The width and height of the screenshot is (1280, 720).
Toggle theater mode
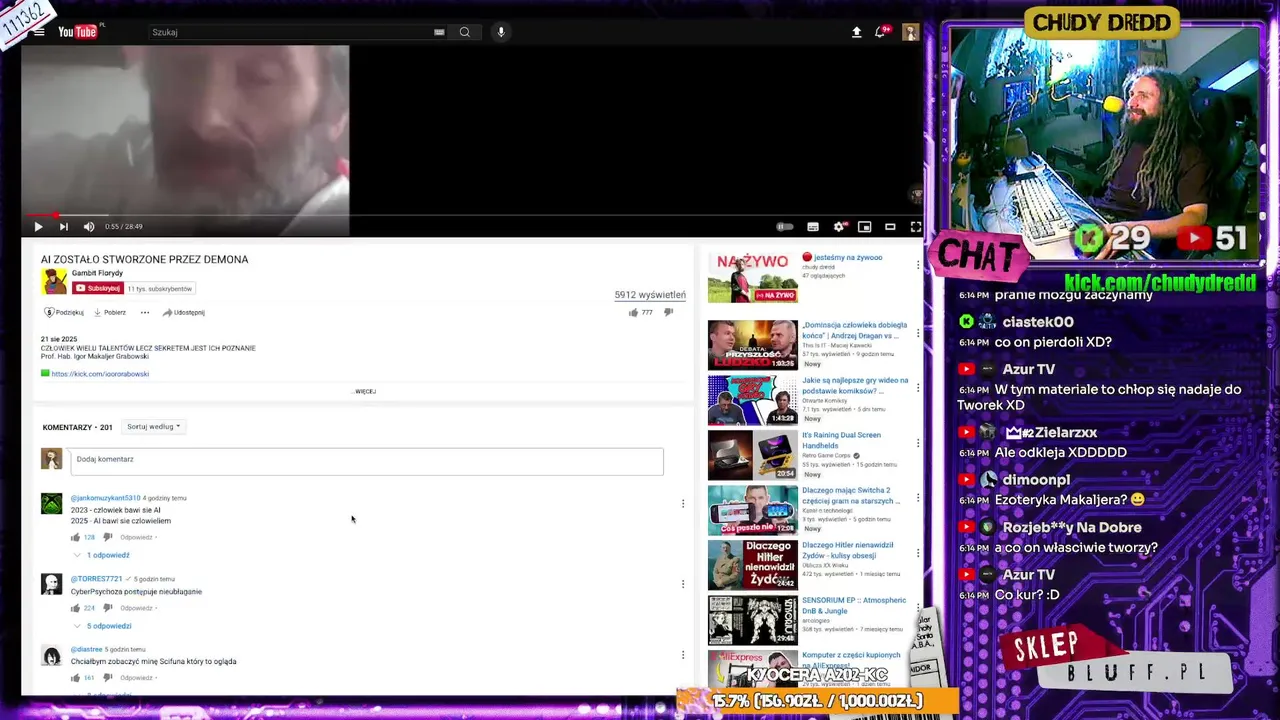coord(890,227)
